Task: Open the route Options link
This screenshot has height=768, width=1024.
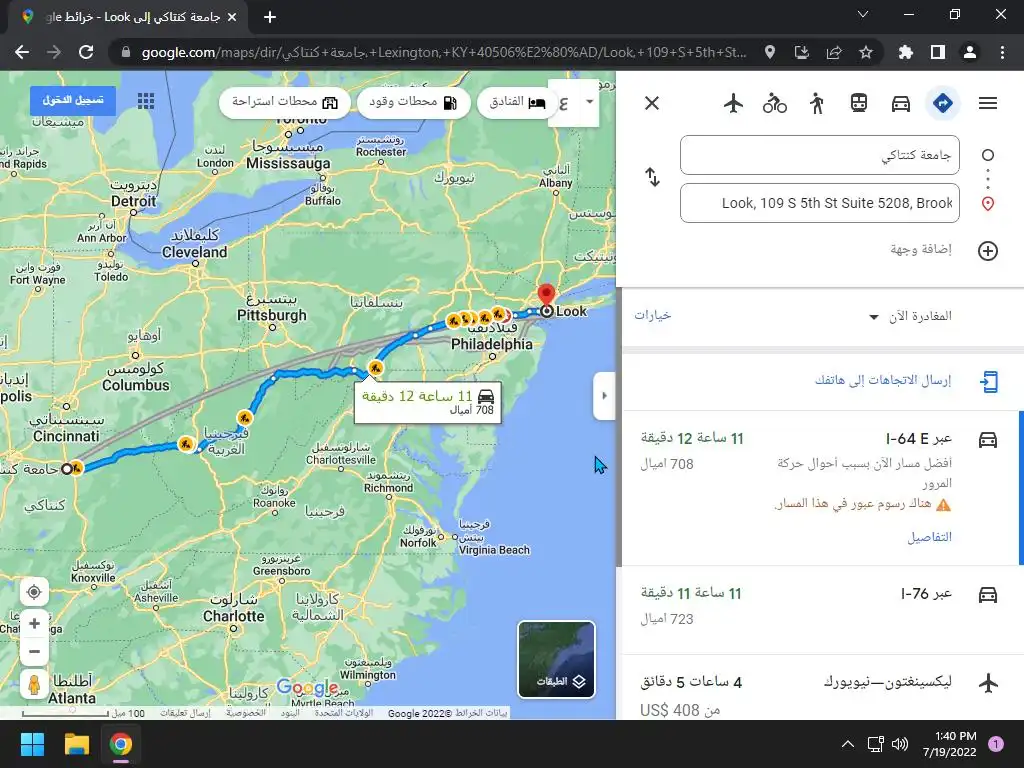Action: [652, 315]
